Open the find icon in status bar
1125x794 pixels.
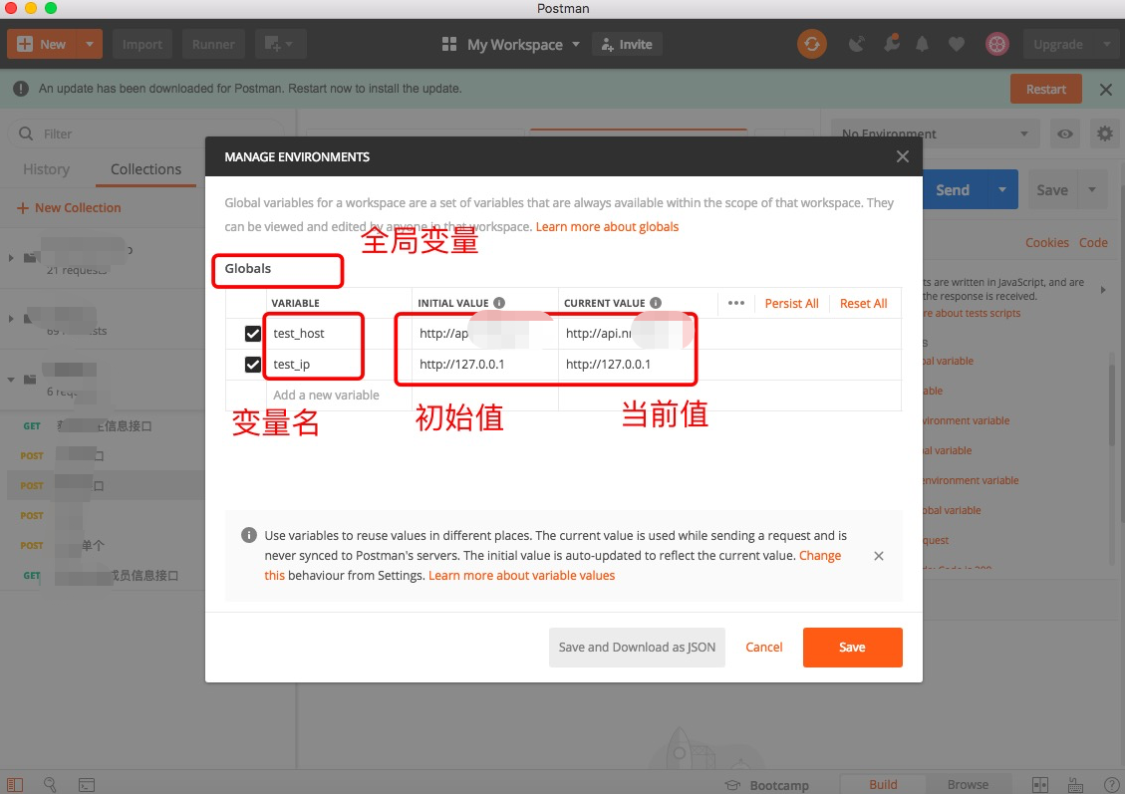coord(50,785)
